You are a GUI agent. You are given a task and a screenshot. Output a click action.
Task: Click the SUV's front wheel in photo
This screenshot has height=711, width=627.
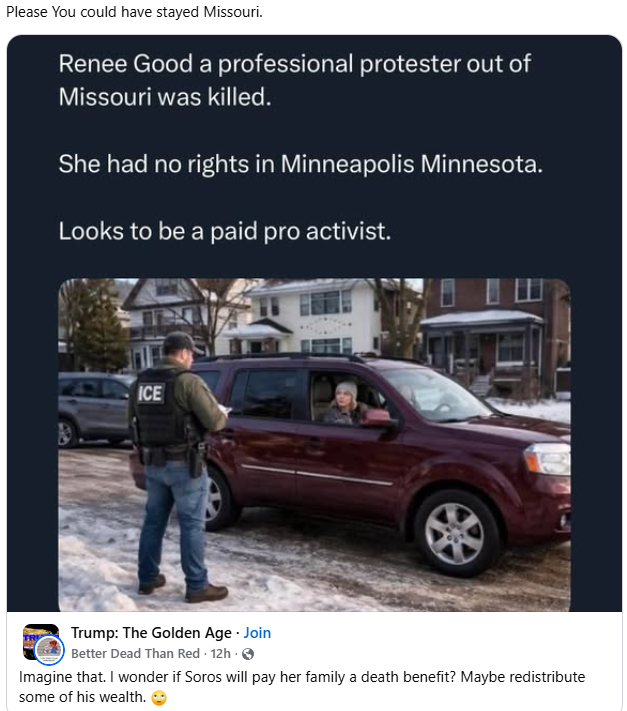pyautogui.click(x=455, y=534)
